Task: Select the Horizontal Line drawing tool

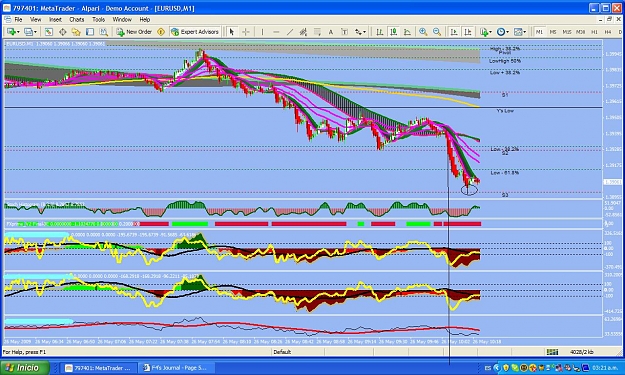Action: [276, 32]
